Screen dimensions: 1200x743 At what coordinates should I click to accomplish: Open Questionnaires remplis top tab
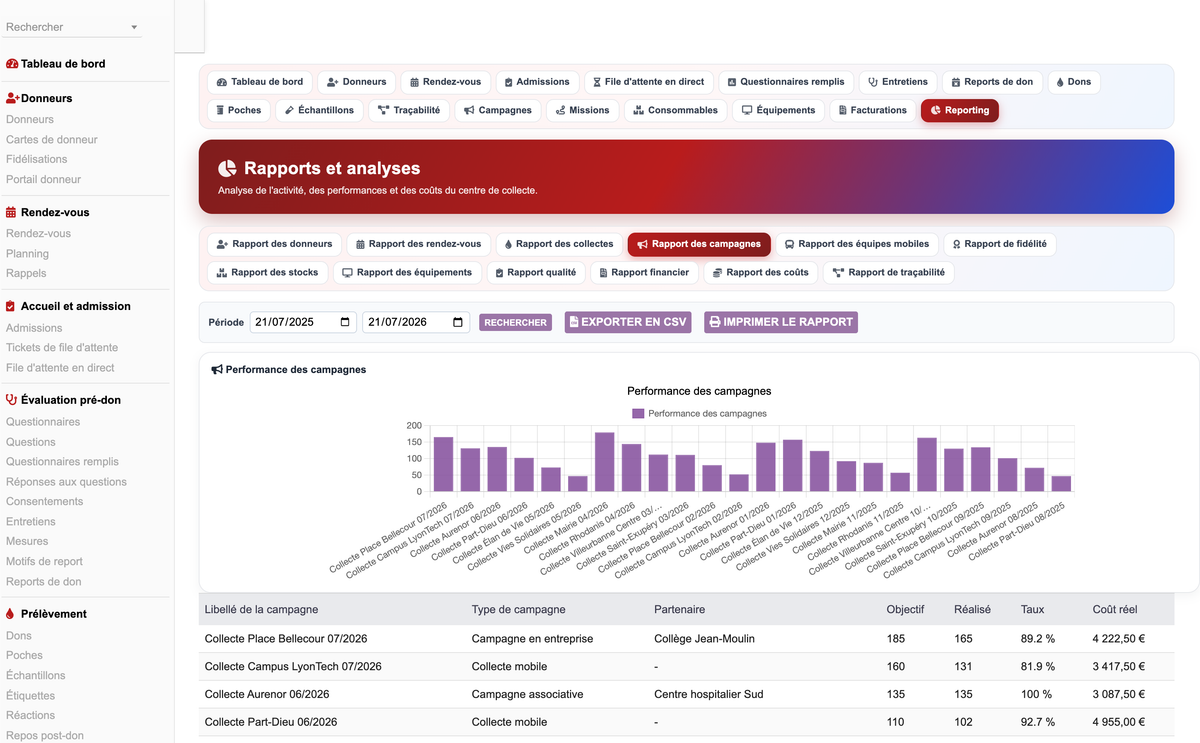(786, 82)
